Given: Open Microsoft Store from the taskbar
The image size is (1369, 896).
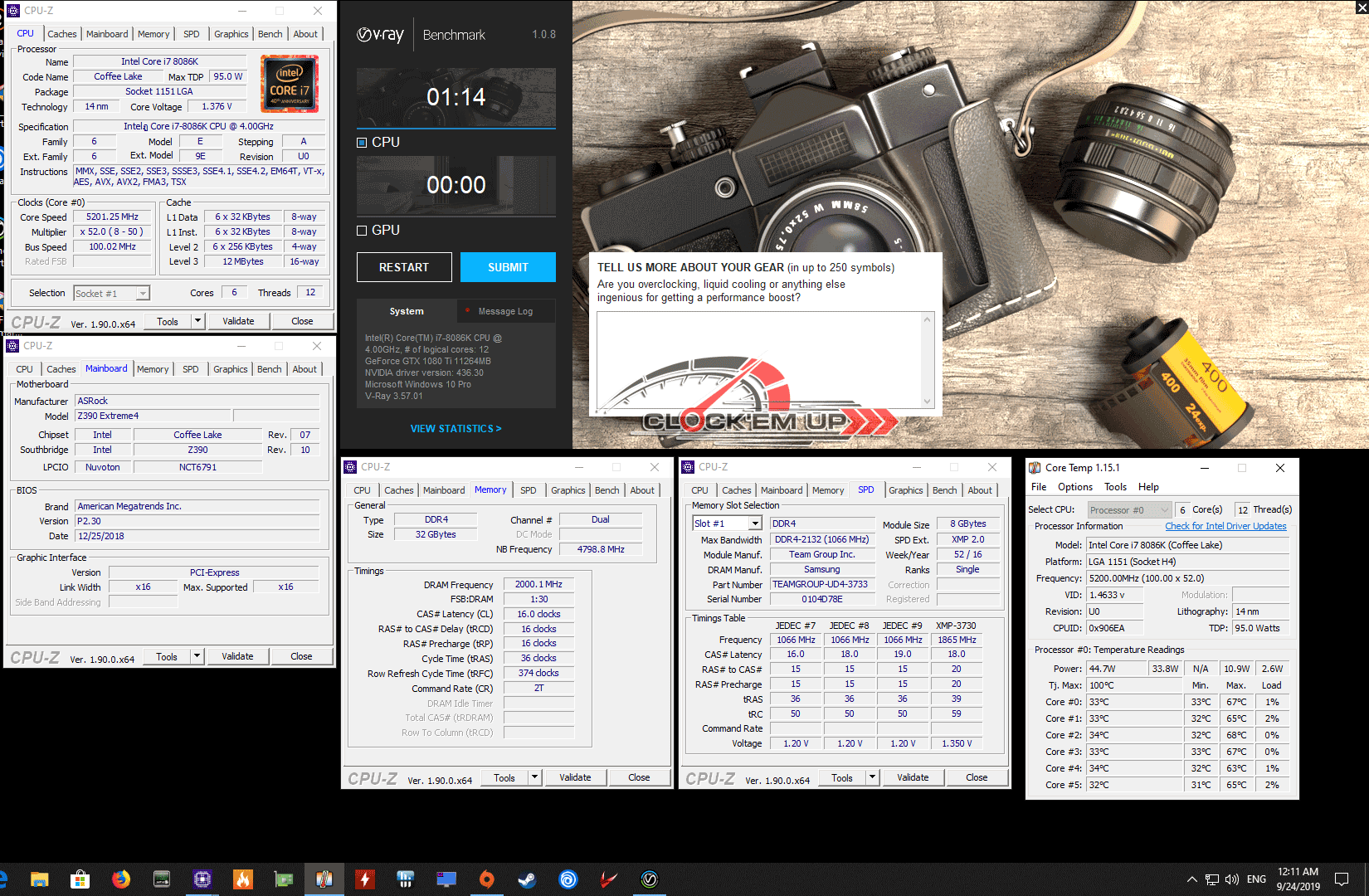Looking at the screenshot, I should click(80, 879).
